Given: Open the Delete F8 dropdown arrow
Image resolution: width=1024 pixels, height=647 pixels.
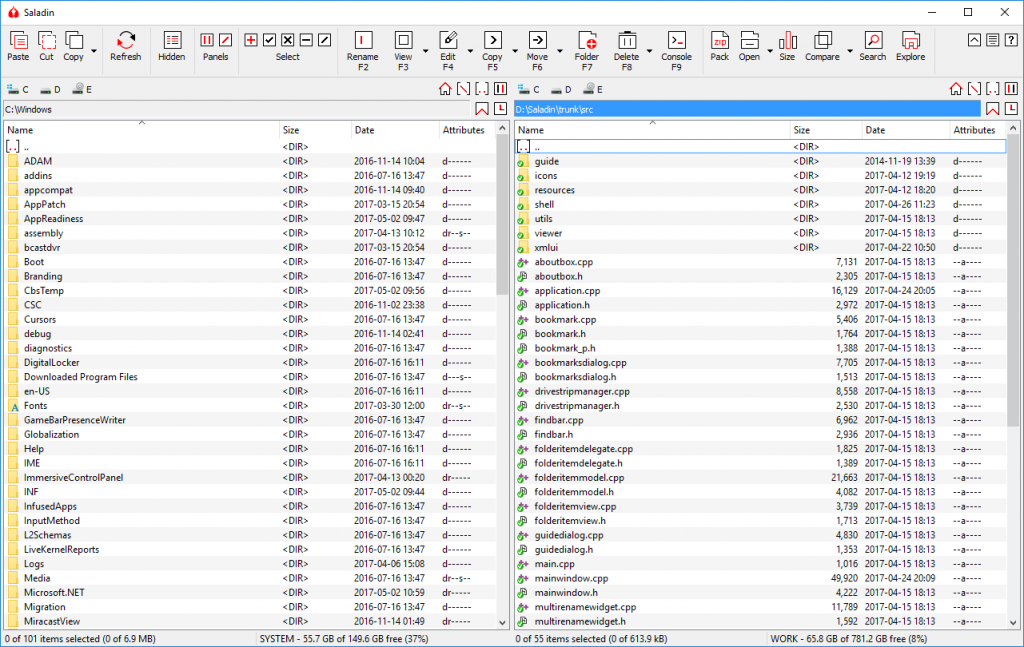Looking at the screenshot, I should click(x=649, y=51).
